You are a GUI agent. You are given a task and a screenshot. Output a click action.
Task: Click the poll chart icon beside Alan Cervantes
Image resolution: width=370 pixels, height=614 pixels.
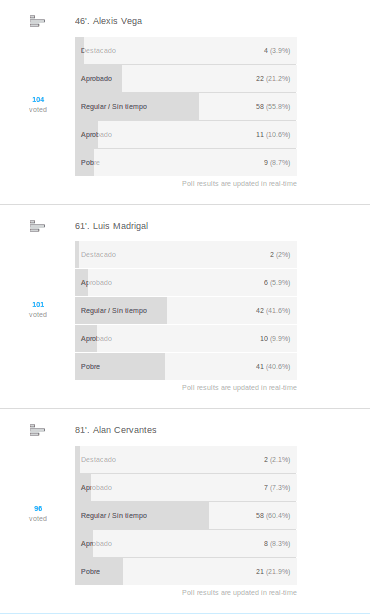(x=37, y=430)
